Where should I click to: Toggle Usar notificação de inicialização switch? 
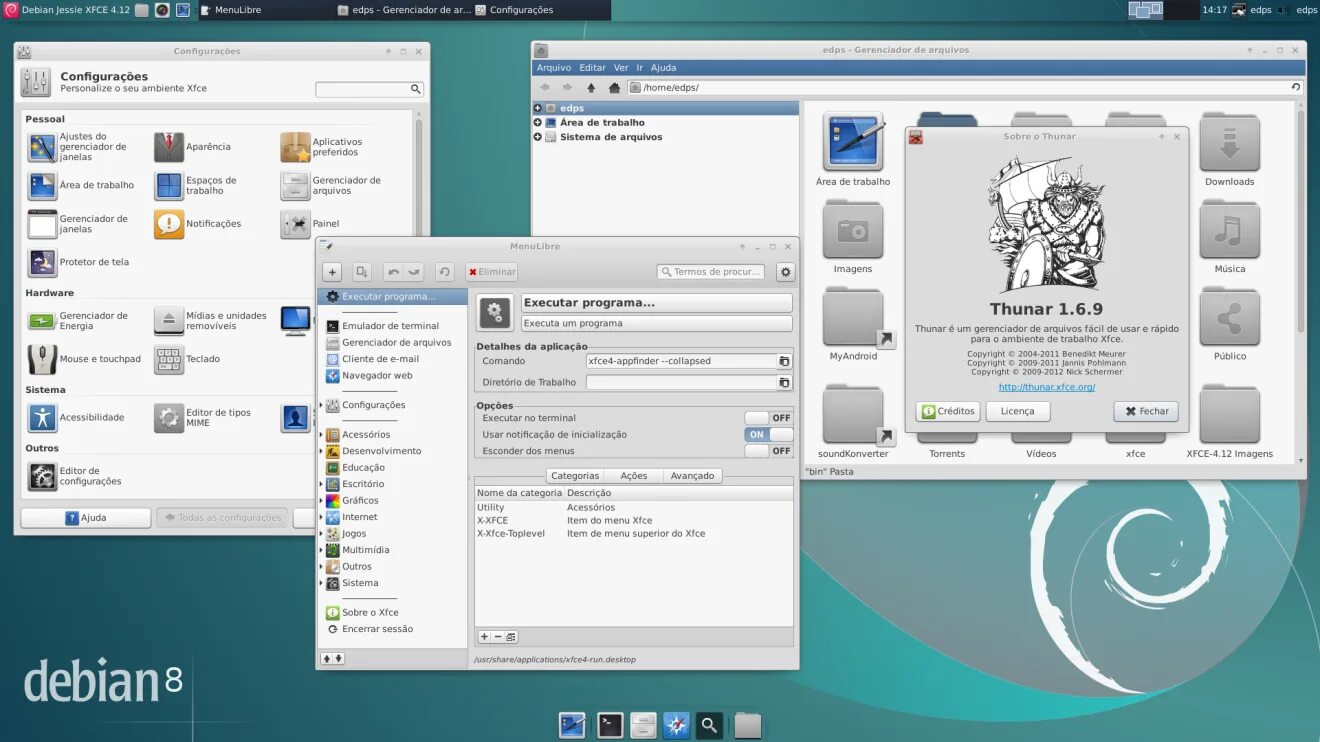coord(769,435)
